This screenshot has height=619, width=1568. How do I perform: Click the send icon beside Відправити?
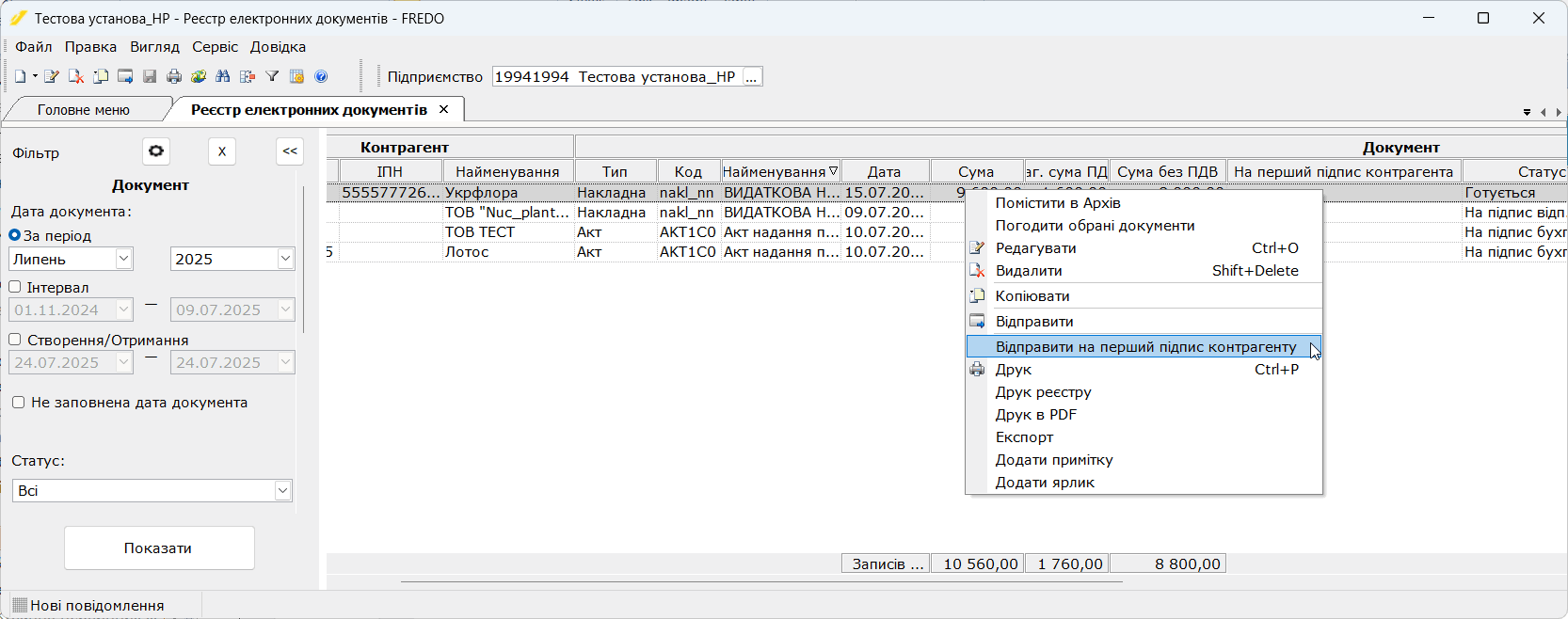(x=977, y=322)
